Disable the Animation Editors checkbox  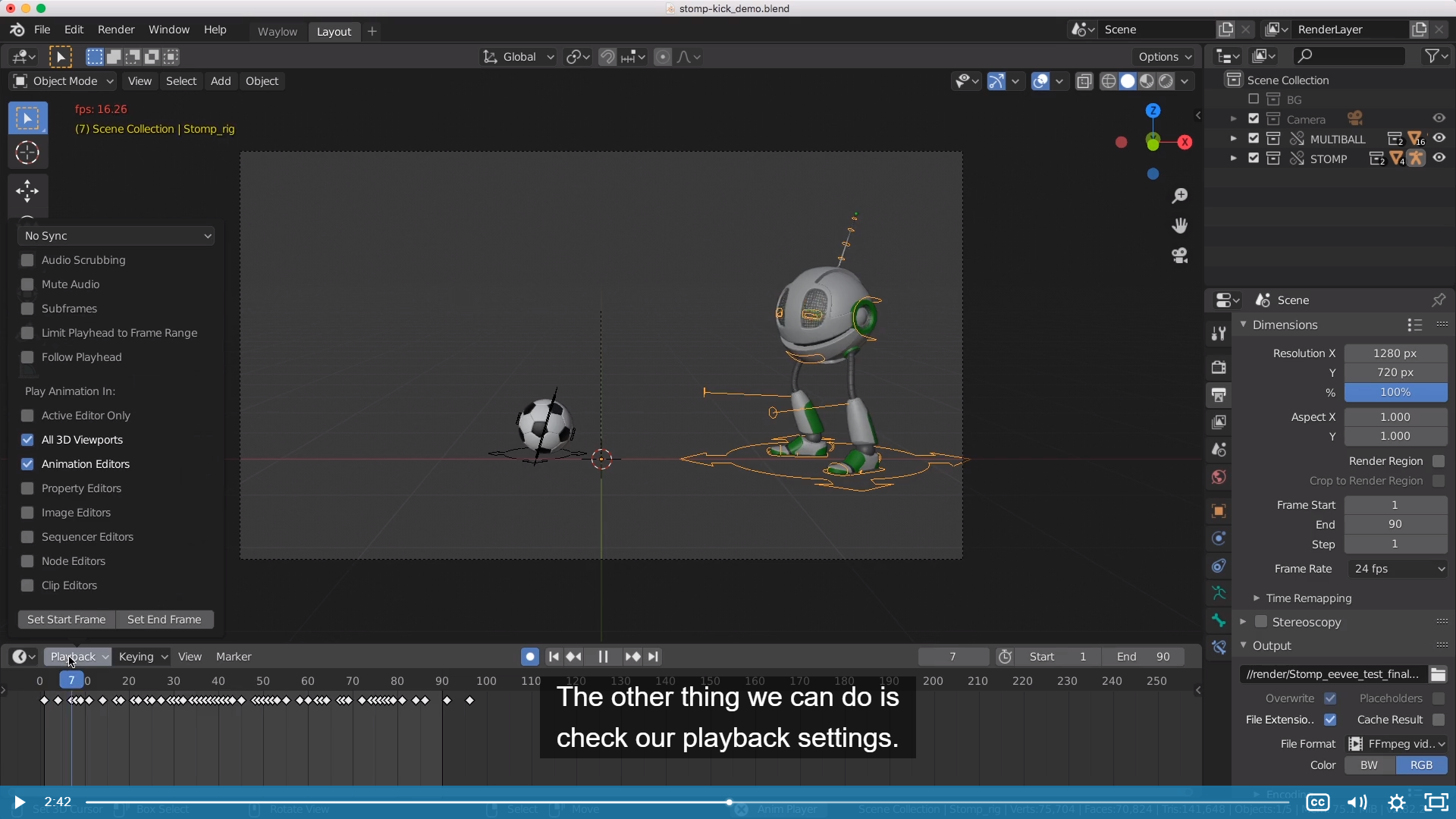pyautogui.click(x=28, y=464)
